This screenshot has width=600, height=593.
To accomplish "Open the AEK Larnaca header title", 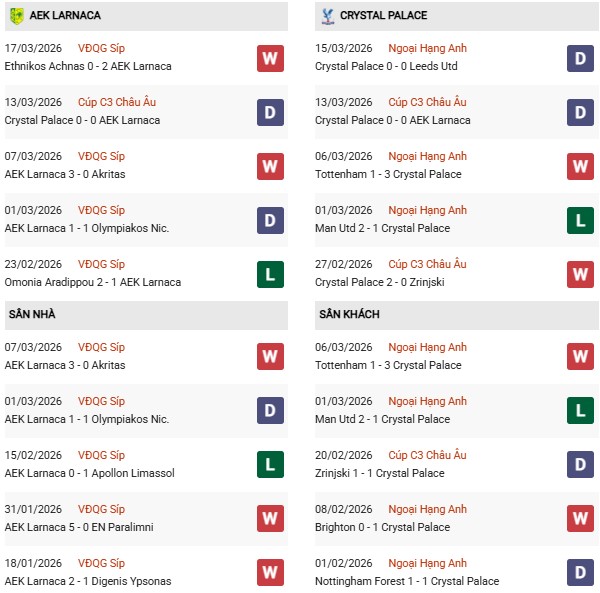I will (65, 16).
